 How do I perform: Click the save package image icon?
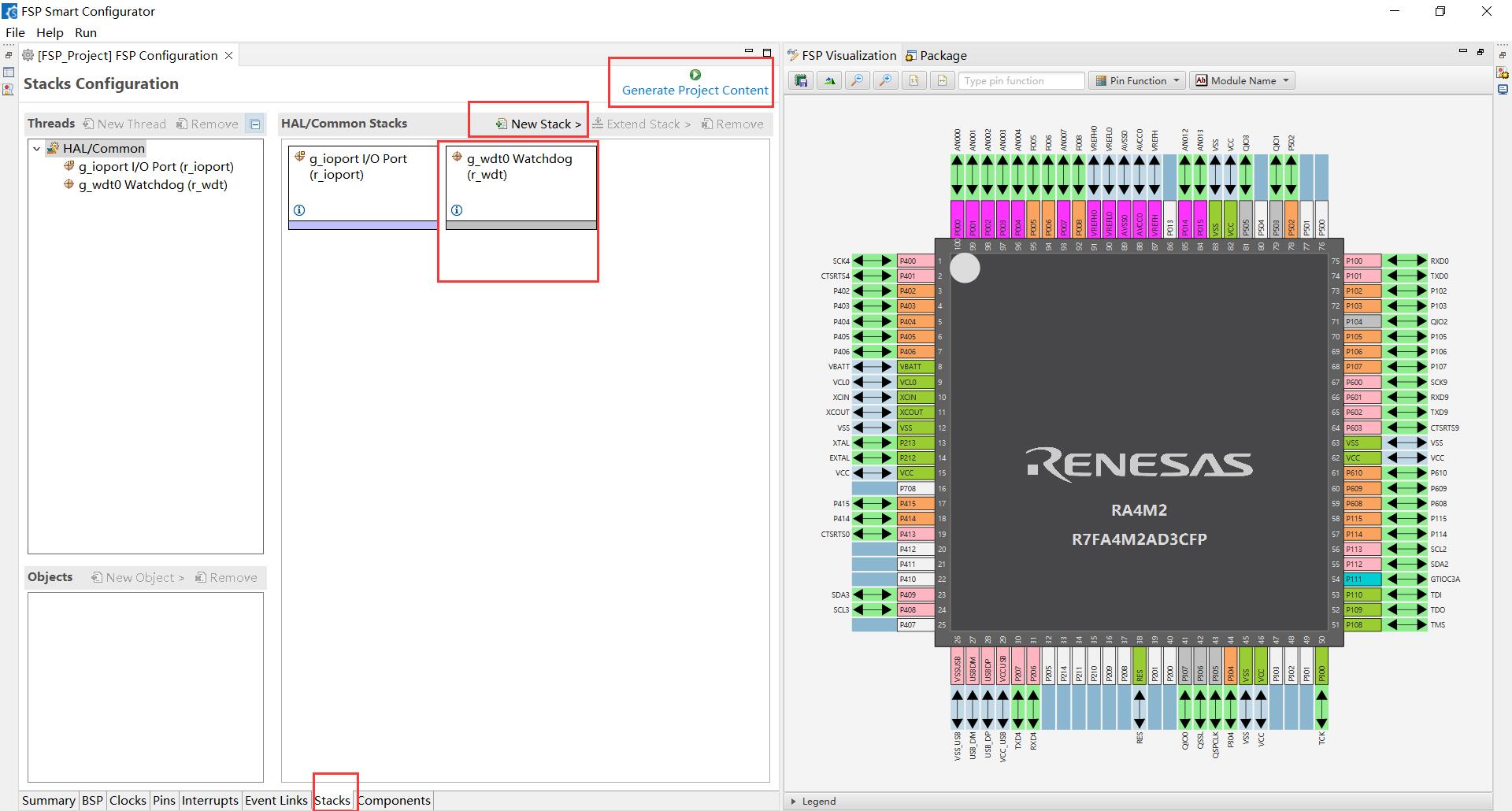[801, 80]
